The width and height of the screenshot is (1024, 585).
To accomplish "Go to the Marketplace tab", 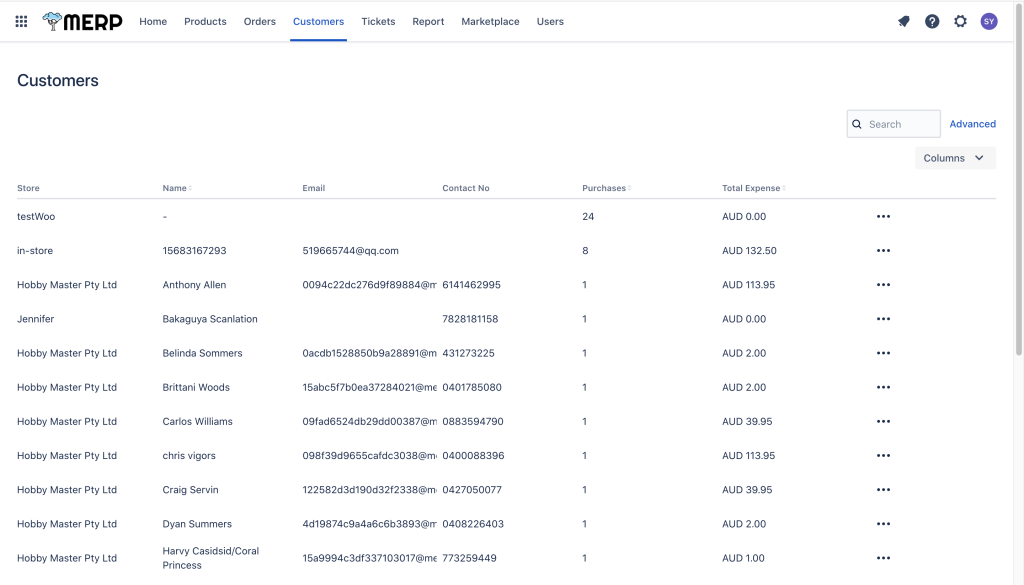I will click(490, 21).
